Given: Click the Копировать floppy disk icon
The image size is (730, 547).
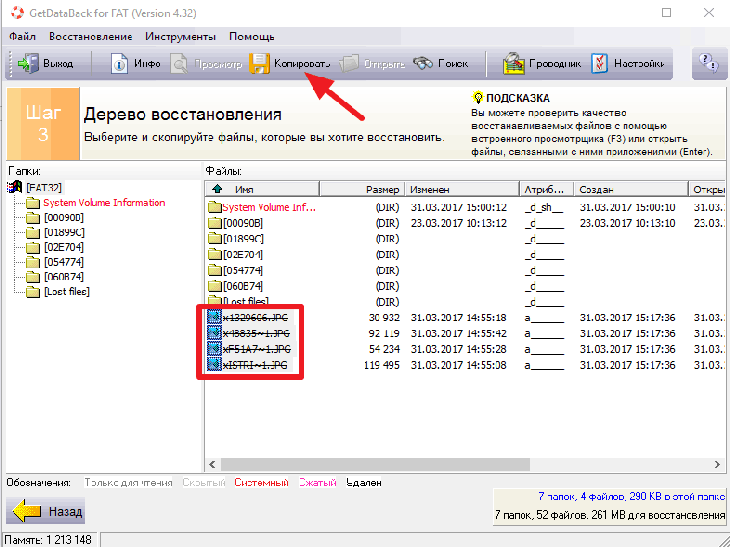Looking at the screenshot, I should [259, 63].
